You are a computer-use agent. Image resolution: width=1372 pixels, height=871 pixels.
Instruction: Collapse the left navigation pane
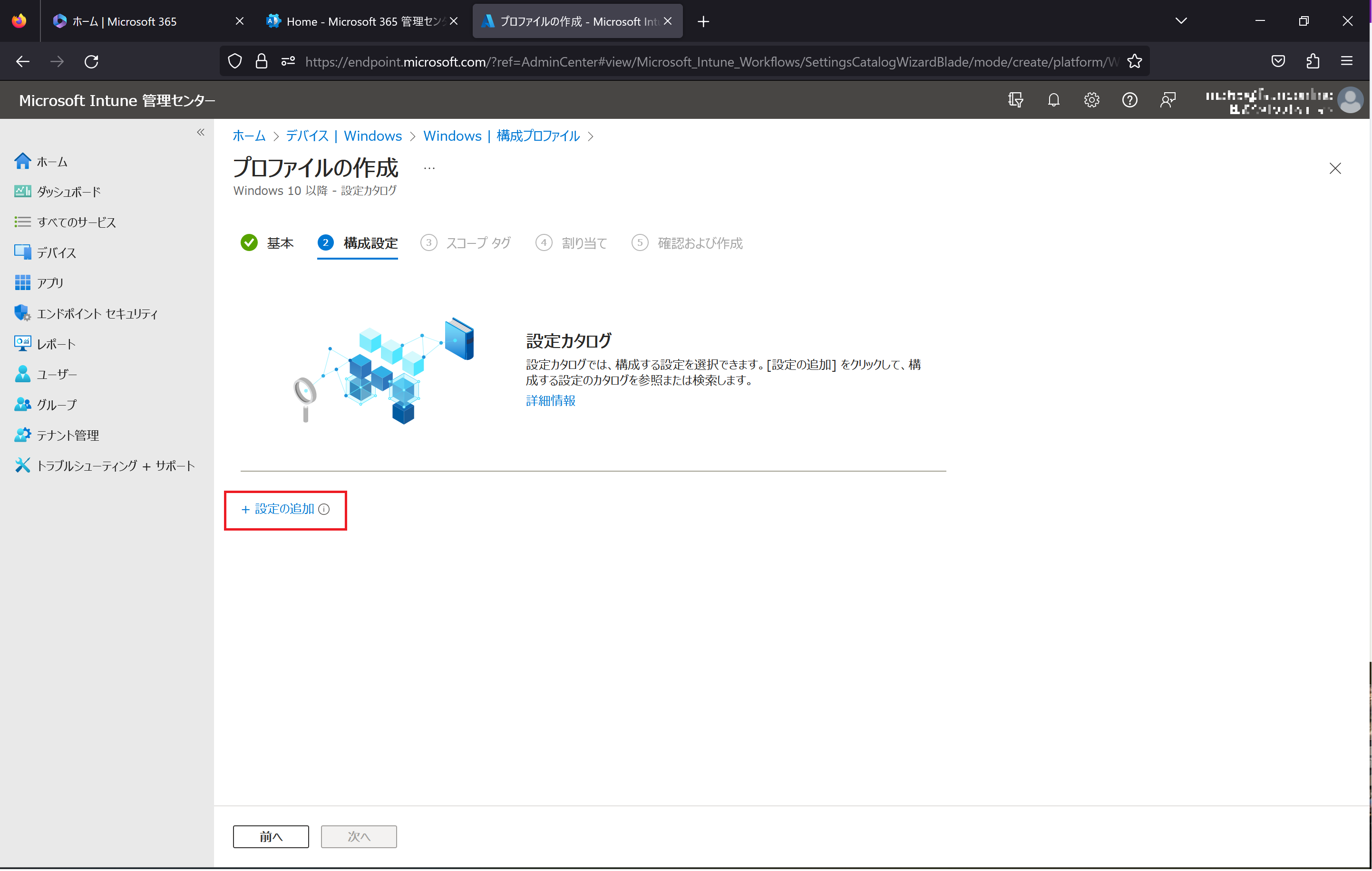pos(201,132)
